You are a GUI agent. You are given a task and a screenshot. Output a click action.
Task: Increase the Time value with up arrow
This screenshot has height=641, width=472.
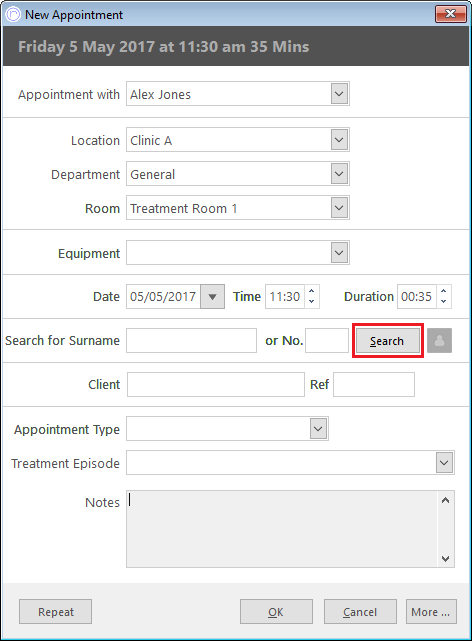pos(311,291)
